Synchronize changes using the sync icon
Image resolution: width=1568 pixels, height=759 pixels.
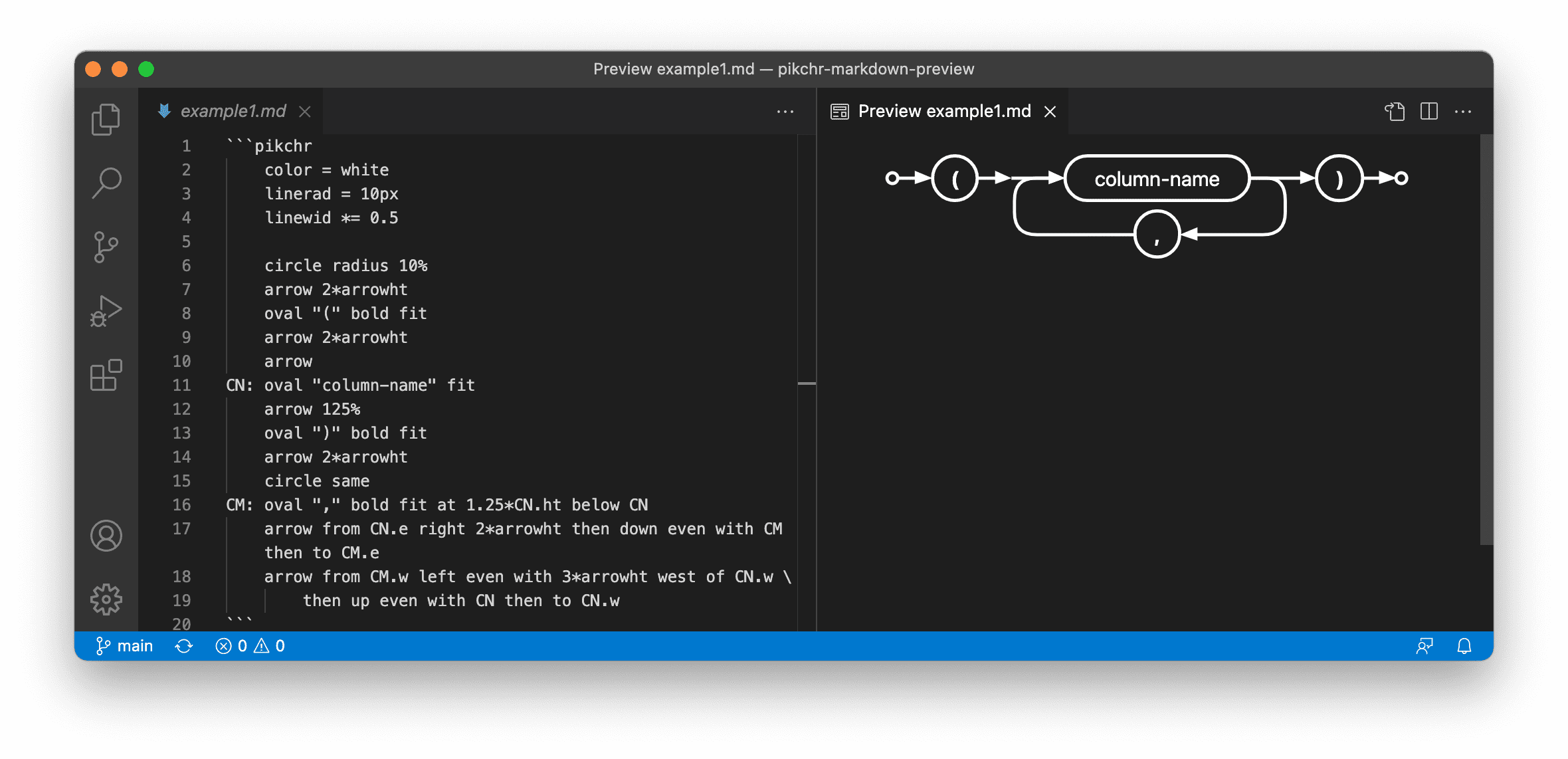click(184, 646)
